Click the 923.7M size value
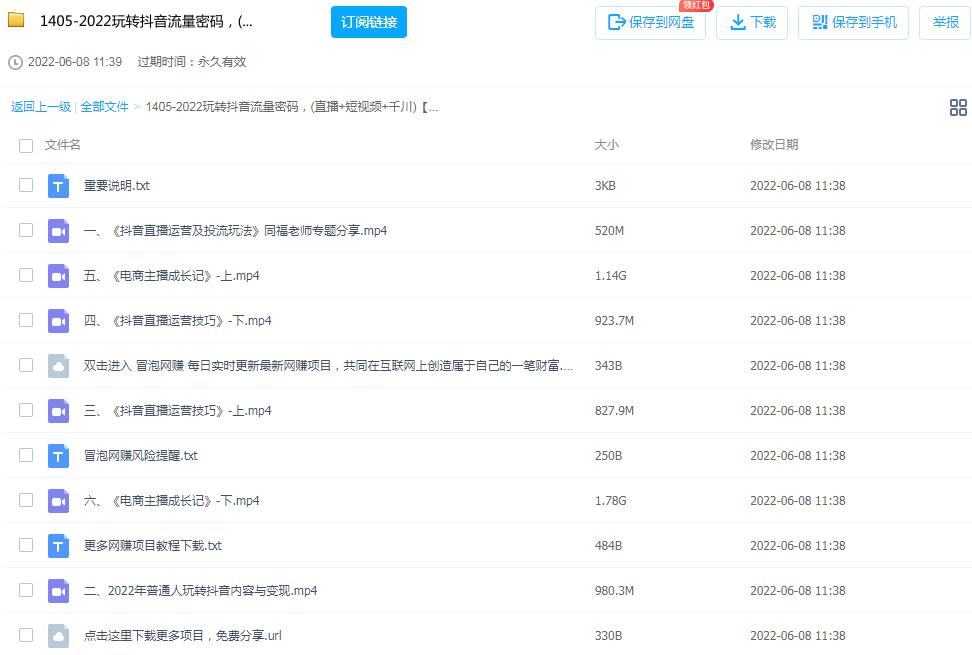This screenshot has height=655, width=972. pos(614,321)
